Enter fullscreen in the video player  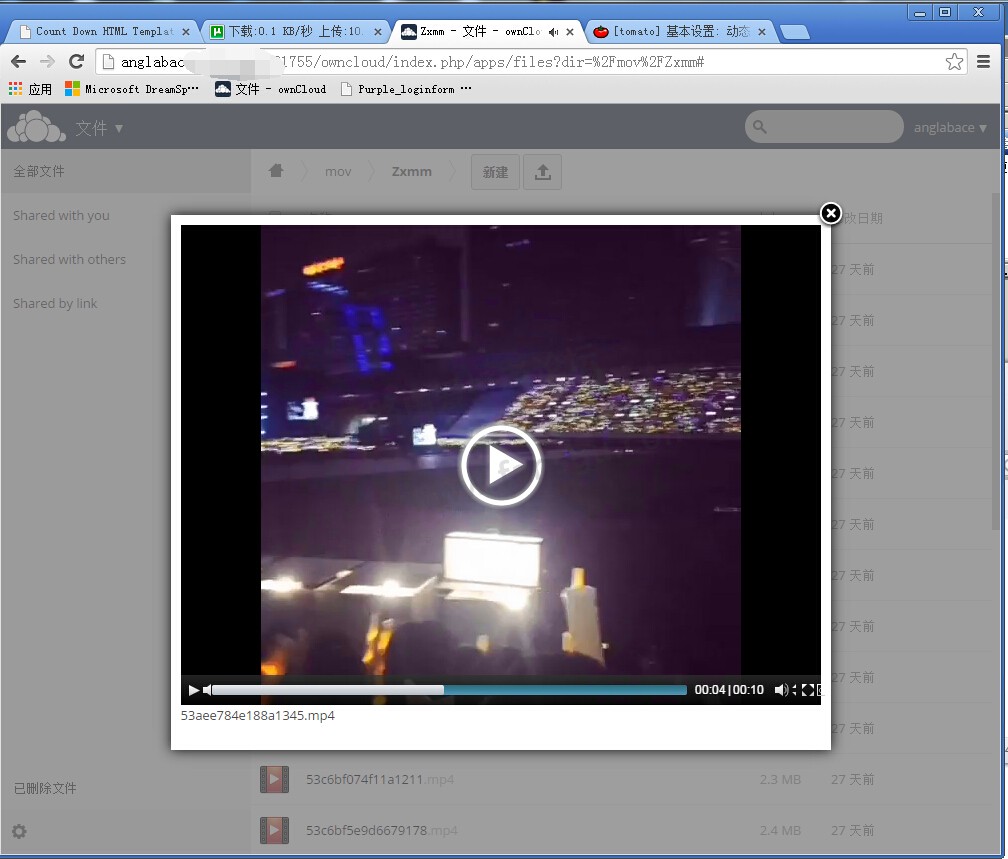click(807, 690)
